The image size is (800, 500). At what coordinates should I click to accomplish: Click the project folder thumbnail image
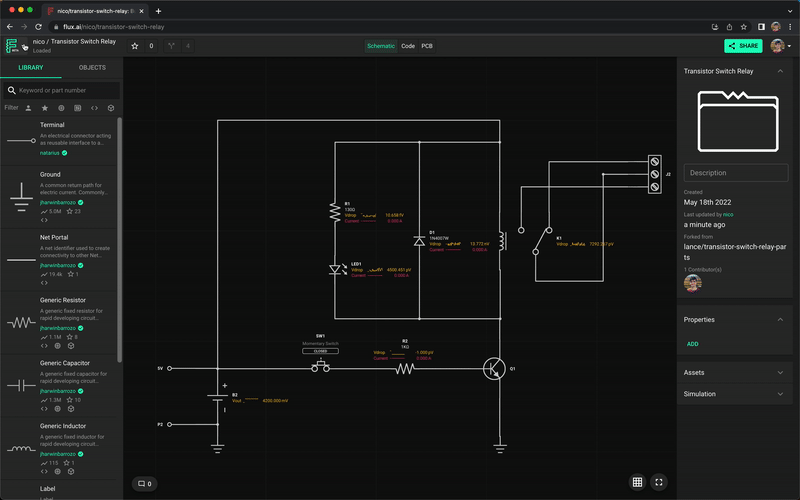click(738, 121)
